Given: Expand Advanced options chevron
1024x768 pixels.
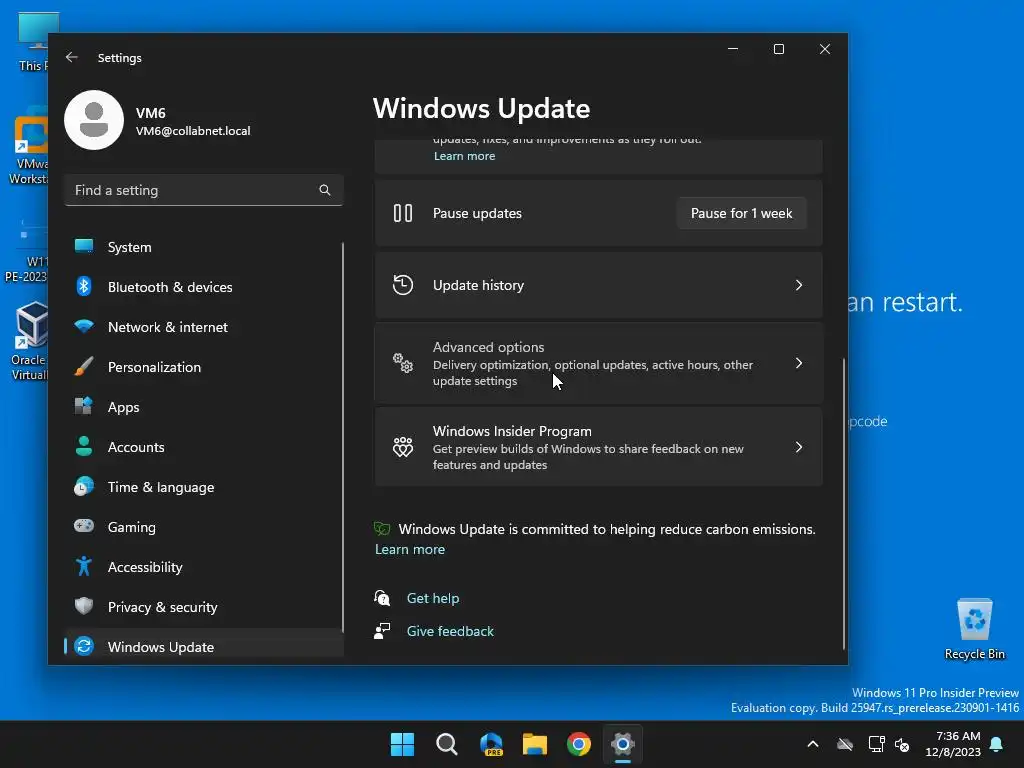Looking at the screenshot, I should tap(799, 362).
